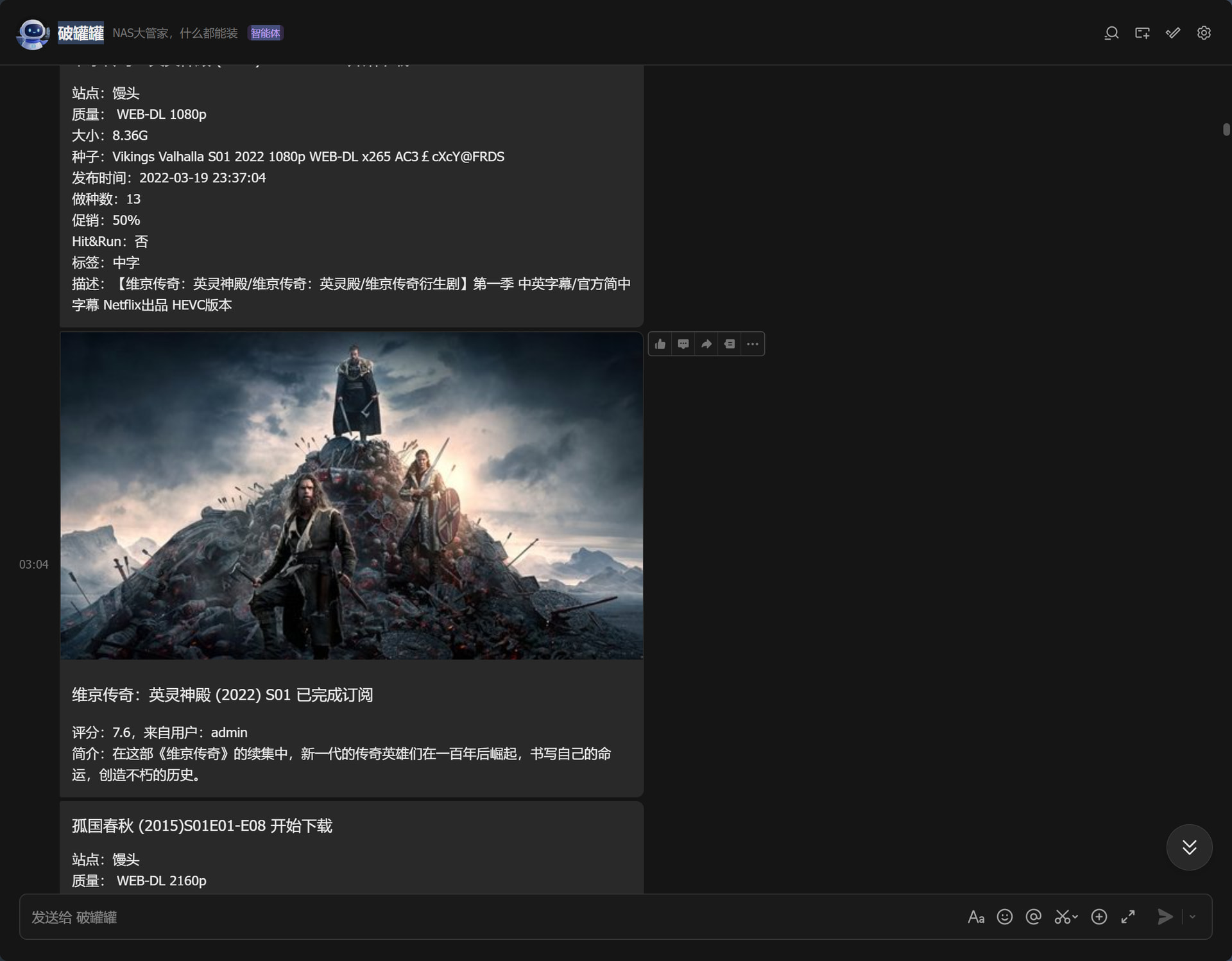
Task: Click the 大小：8.36G line
Action: click(x=110, y=136)
